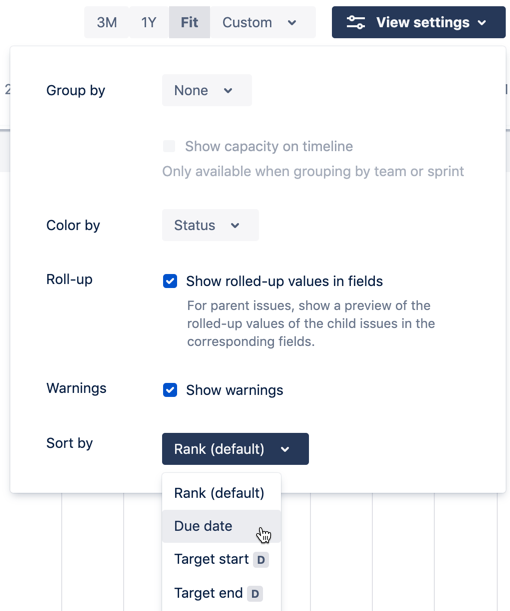510x611 pixels.
Task: Pick Target end in sort menu
Action: click(221, 593)
